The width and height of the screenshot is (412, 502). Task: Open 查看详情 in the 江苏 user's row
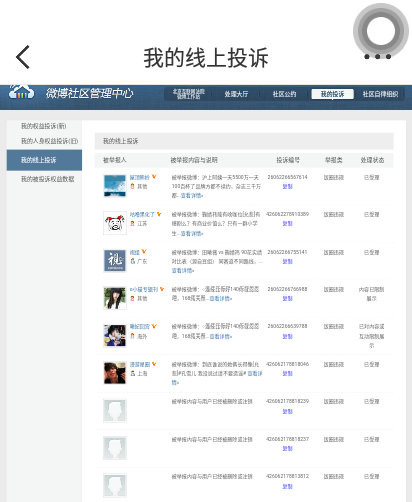[x=192, y=234]
